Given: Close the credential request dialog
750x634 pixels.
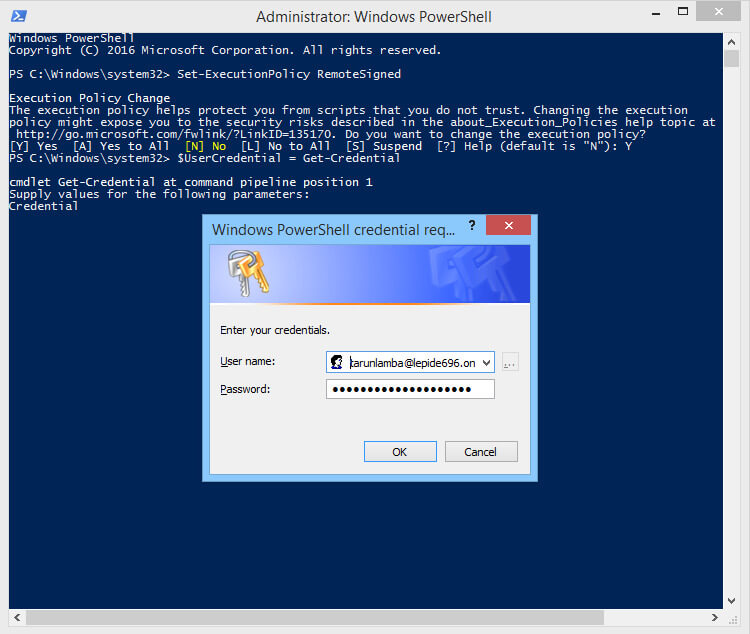Looking at the screenshot, I should pos(508,225).
